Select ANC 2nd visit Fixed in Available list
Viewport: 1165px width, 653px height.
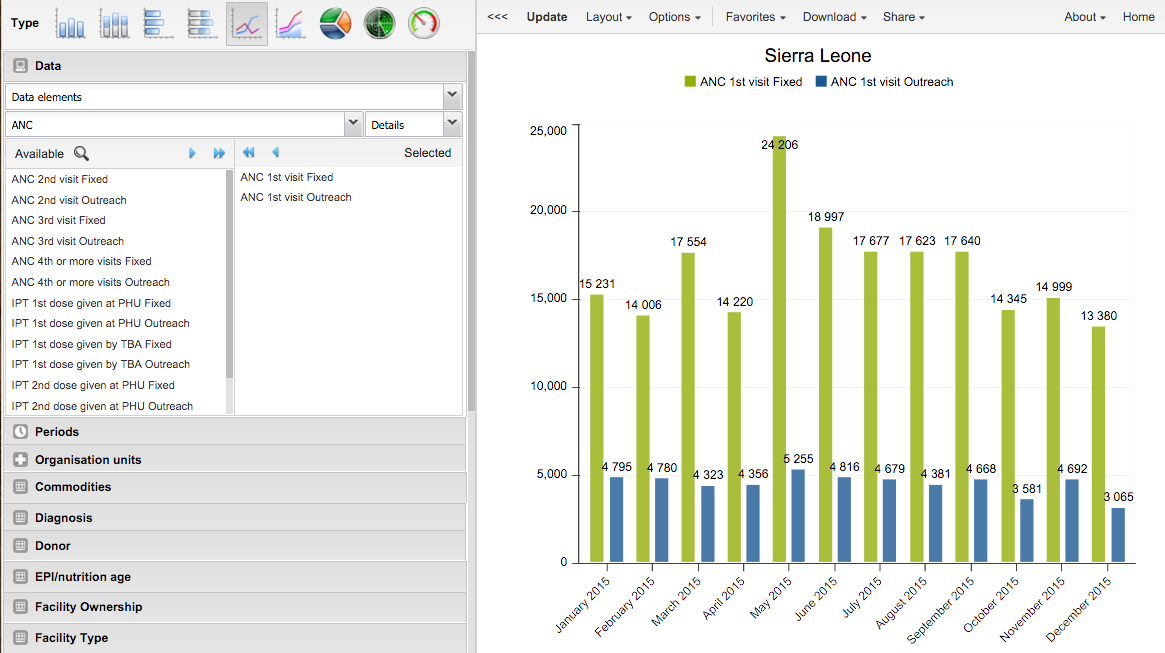[60, 179]
